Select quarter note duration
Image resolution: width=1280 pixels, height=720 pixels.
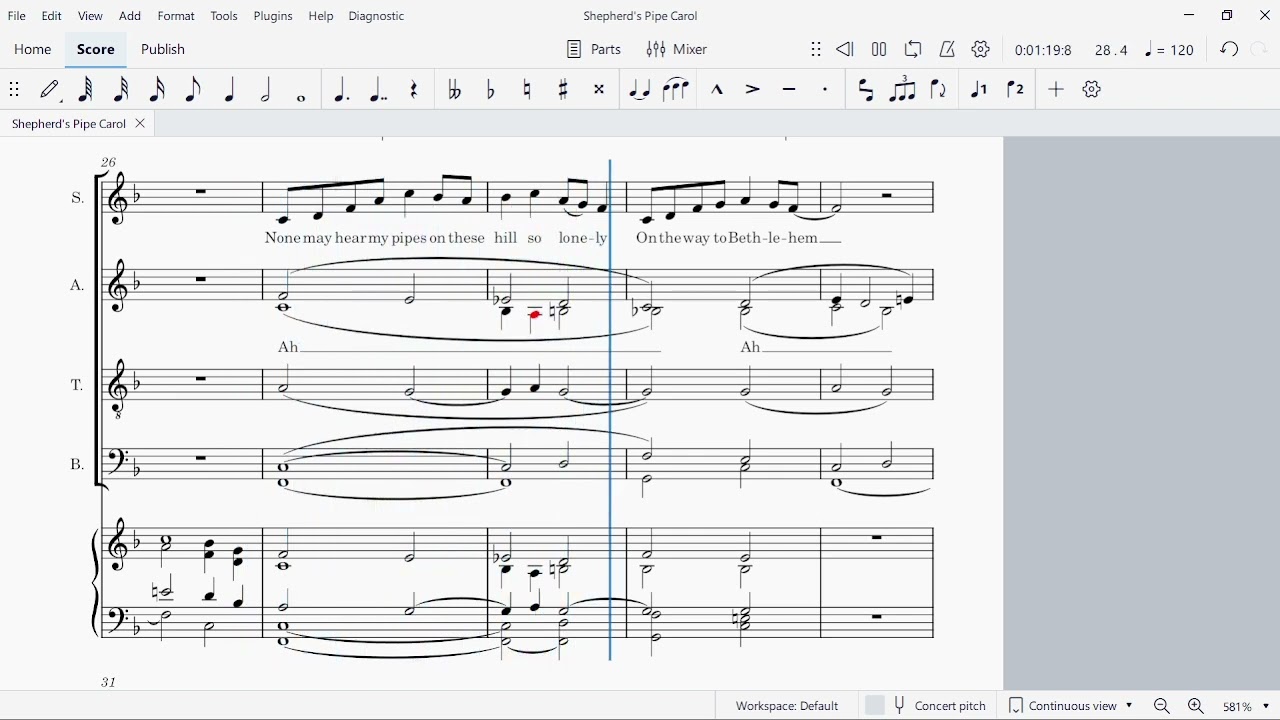(x=229, y=90)
